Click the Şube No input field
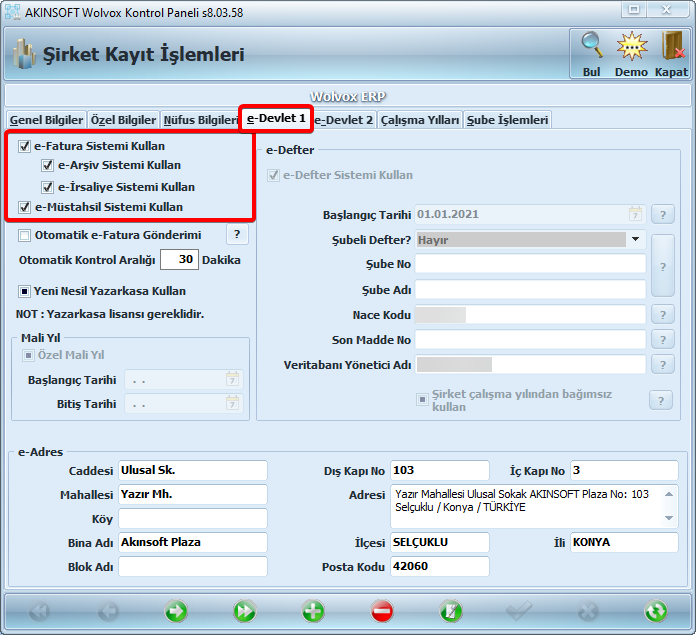This screenshot has width=696, height=635. point(530,264)
